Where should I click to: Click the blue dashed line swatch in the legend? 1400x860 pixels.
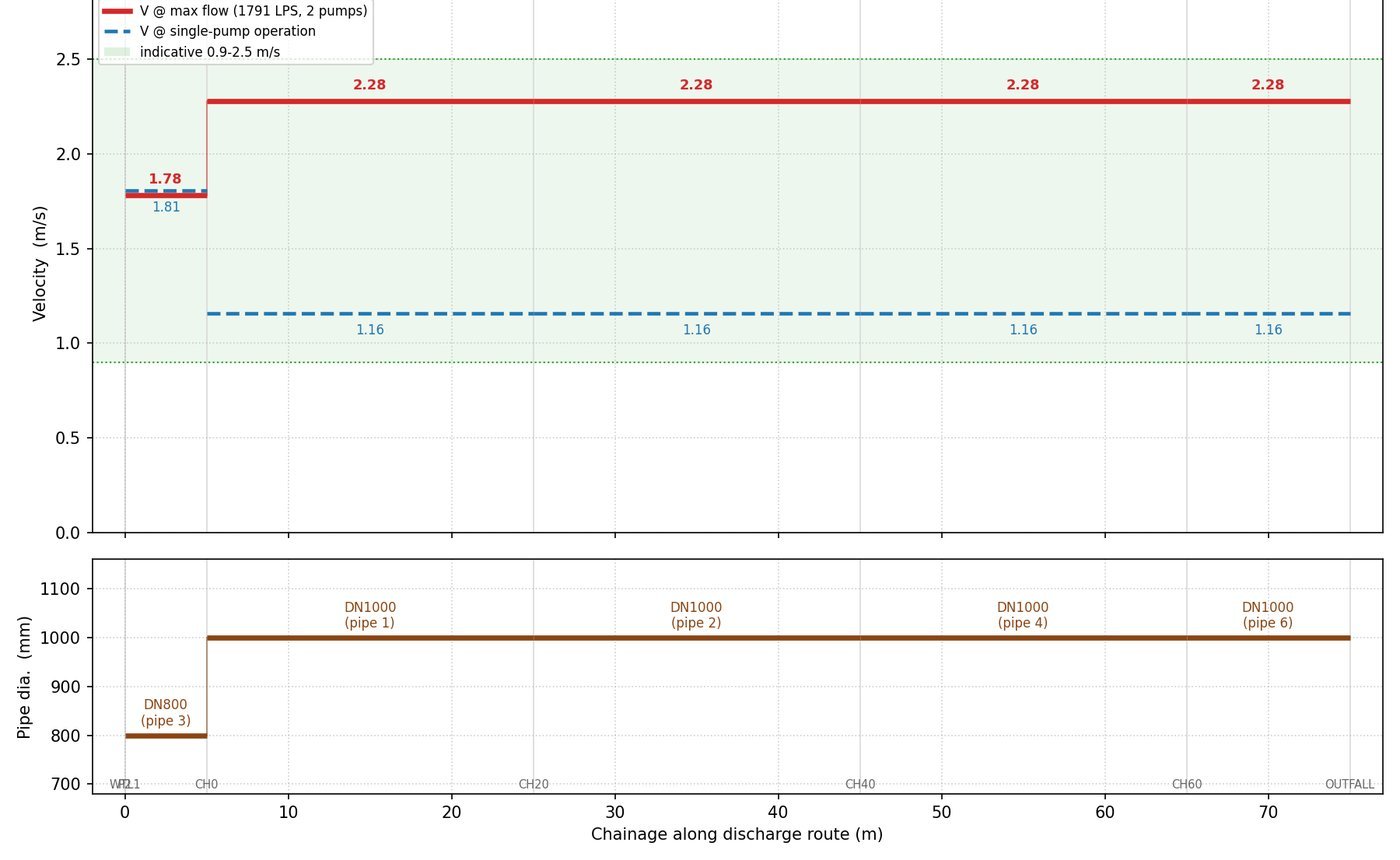[118, 31]
